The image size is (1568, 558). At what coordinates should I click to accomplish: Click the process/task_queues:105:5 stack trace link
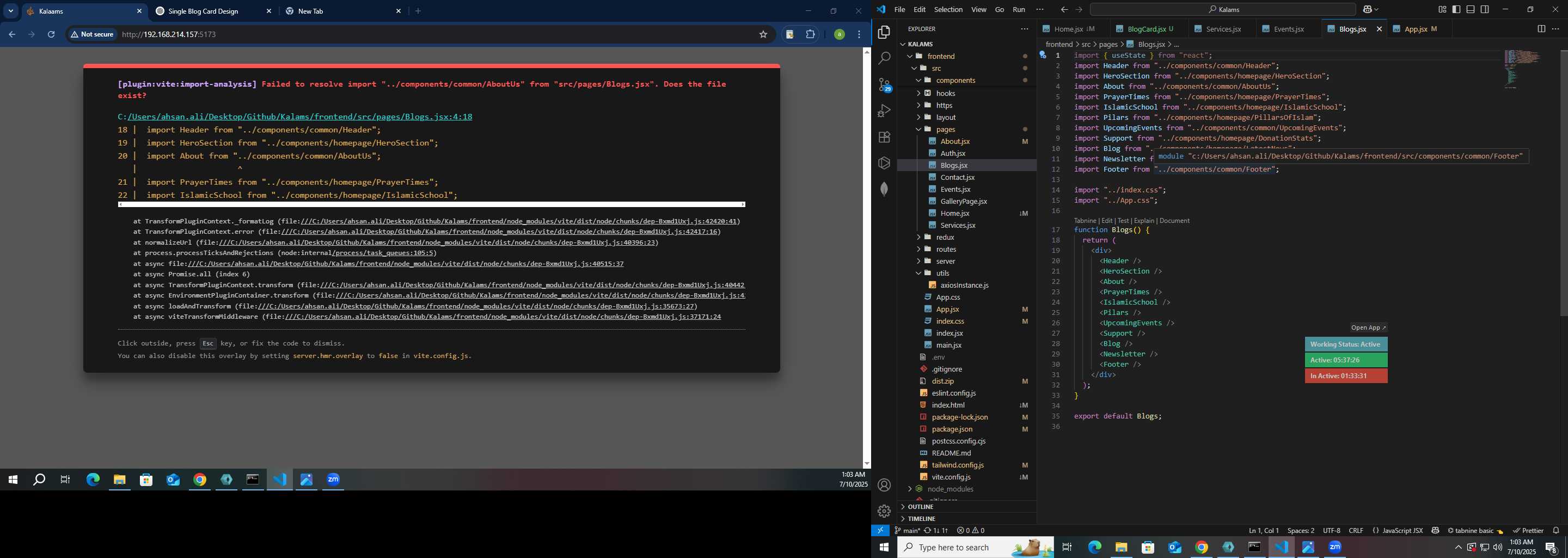click(x=384, y=253)
